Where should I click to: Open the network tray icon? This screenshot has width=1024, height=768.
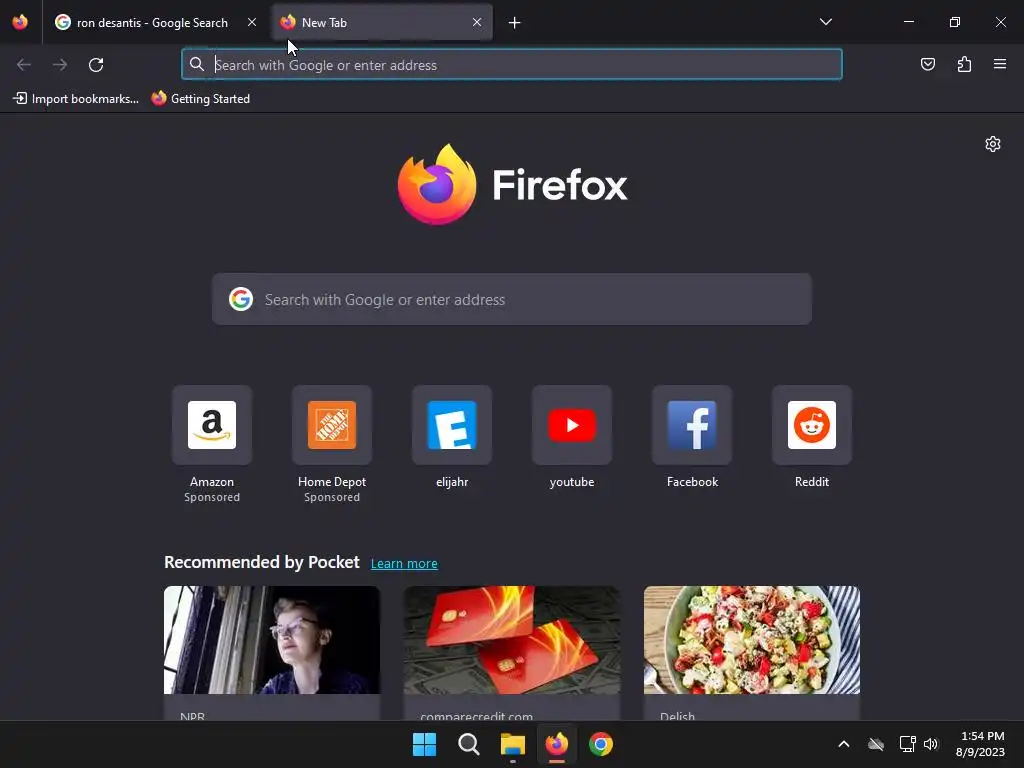[907, 744]
